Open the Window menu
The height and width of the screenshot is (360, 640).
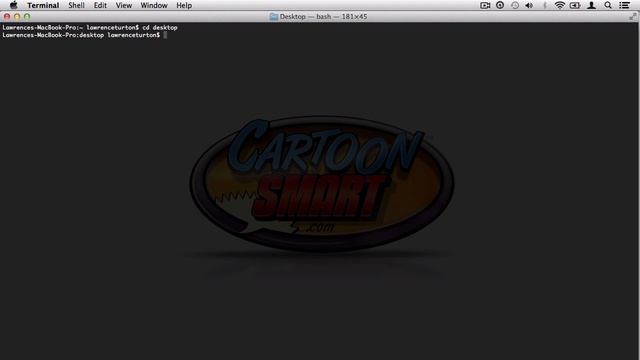[154, 5]
